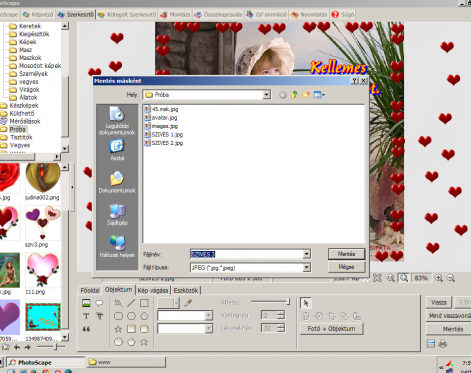Select the Virágok folder in tree
This screenshot has height=373, width=471.
25,90
